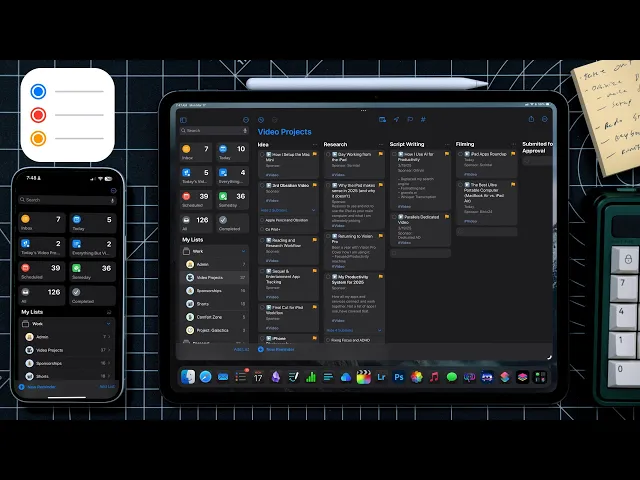Open Research column ellipsis menu
The width and height of the screenshot is (640, 480).
[x=381, y=144]
